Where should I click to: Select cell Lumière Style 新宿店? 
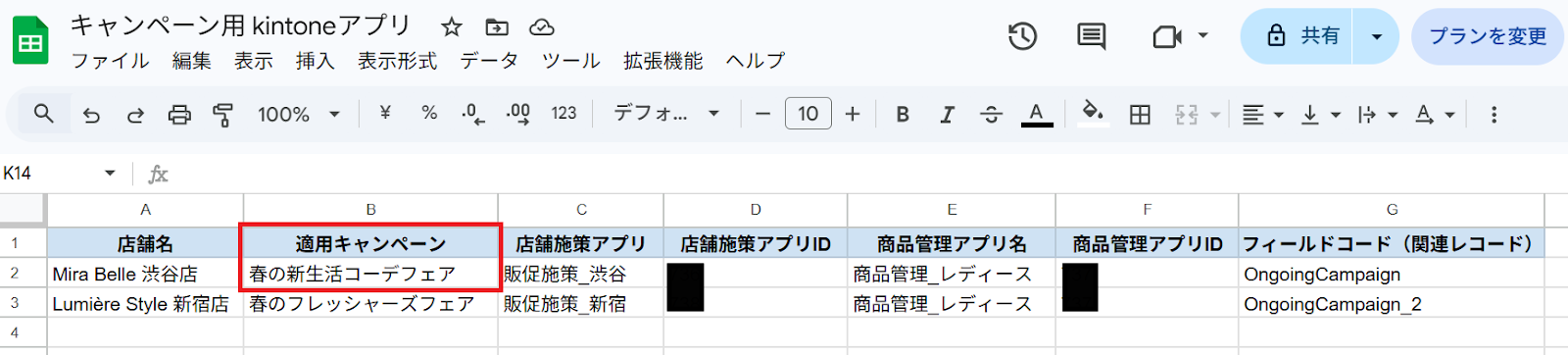145,303
